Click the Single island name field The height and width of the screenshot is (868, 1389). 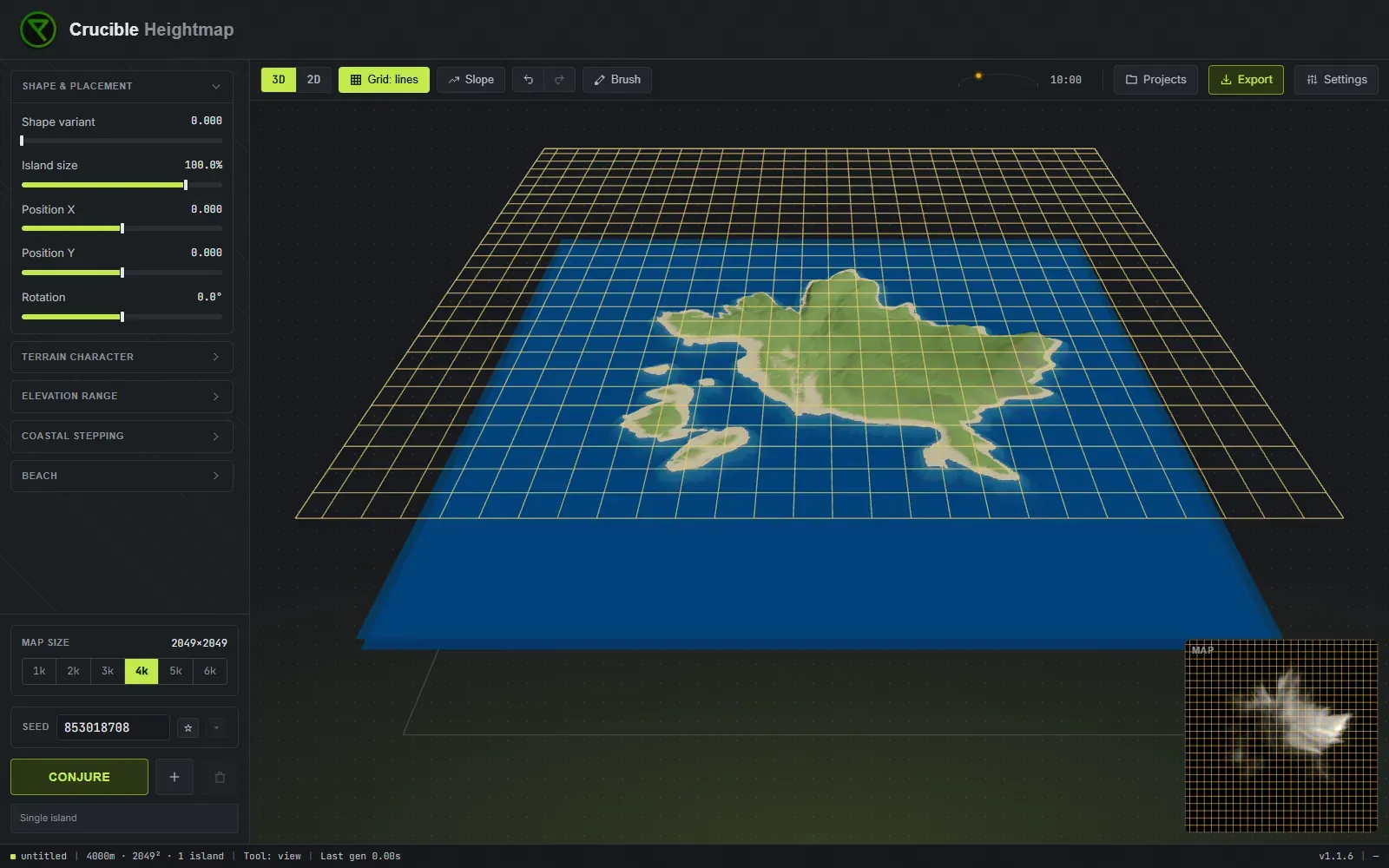(x=124, y=818)
